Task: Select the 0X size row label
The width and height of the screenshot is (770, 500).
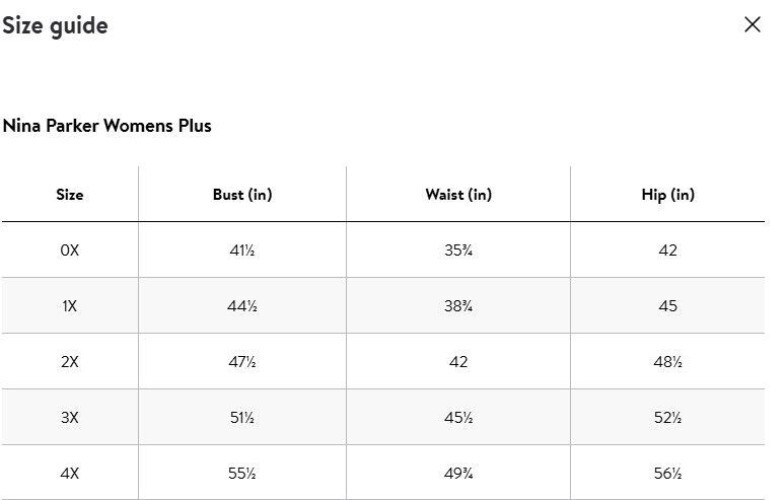Action: coord(70,250)
